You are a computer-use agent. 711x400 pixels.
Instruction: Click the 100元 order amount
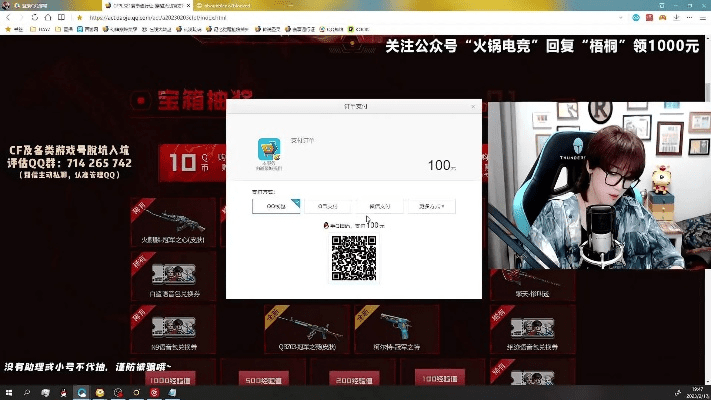(442, 165)
